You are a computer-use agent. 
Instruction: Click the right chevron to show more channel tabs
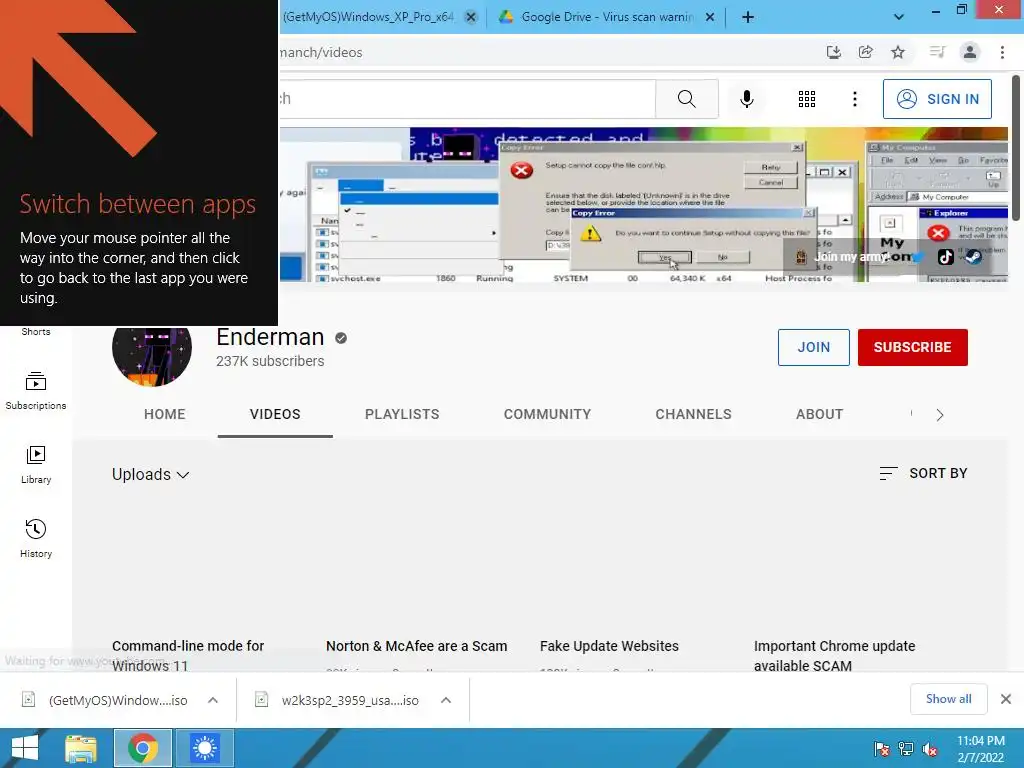click(x=939, y=415)
